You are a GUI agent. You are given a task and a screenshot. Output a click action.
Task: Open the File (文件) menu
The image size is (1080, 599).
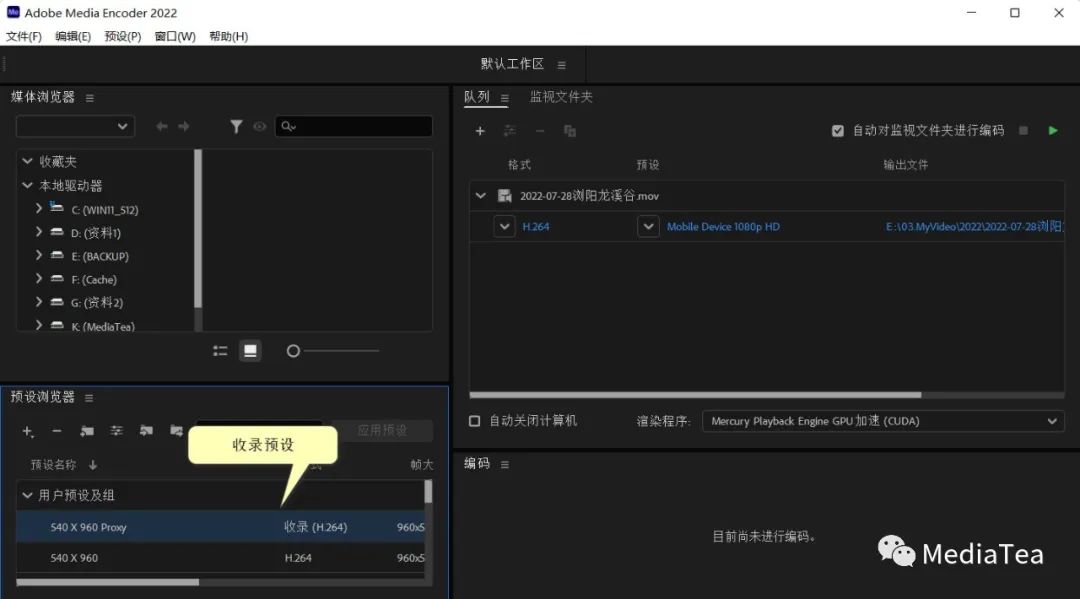point(23,36)
